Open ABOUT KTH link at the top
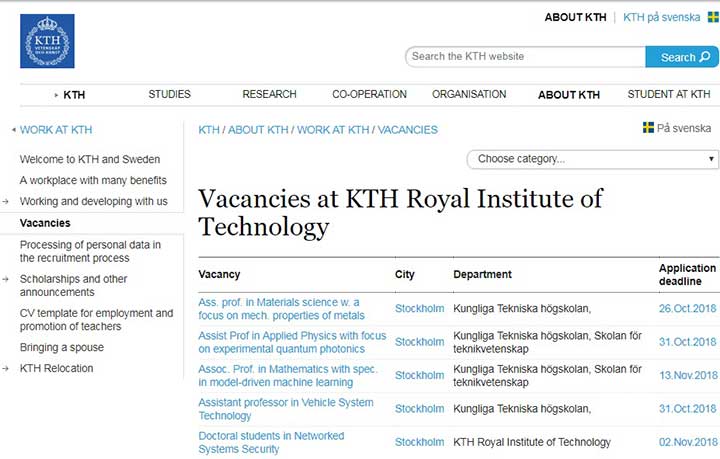The height and width of the screenshot is (459, 720). [x=575, y=17]
